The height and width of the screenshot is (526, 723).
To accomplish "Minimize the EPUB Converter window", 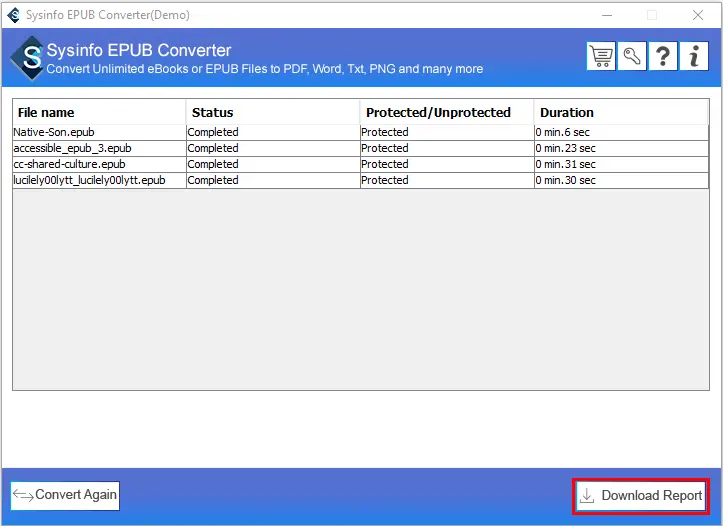I will click(x=606, y=15).
